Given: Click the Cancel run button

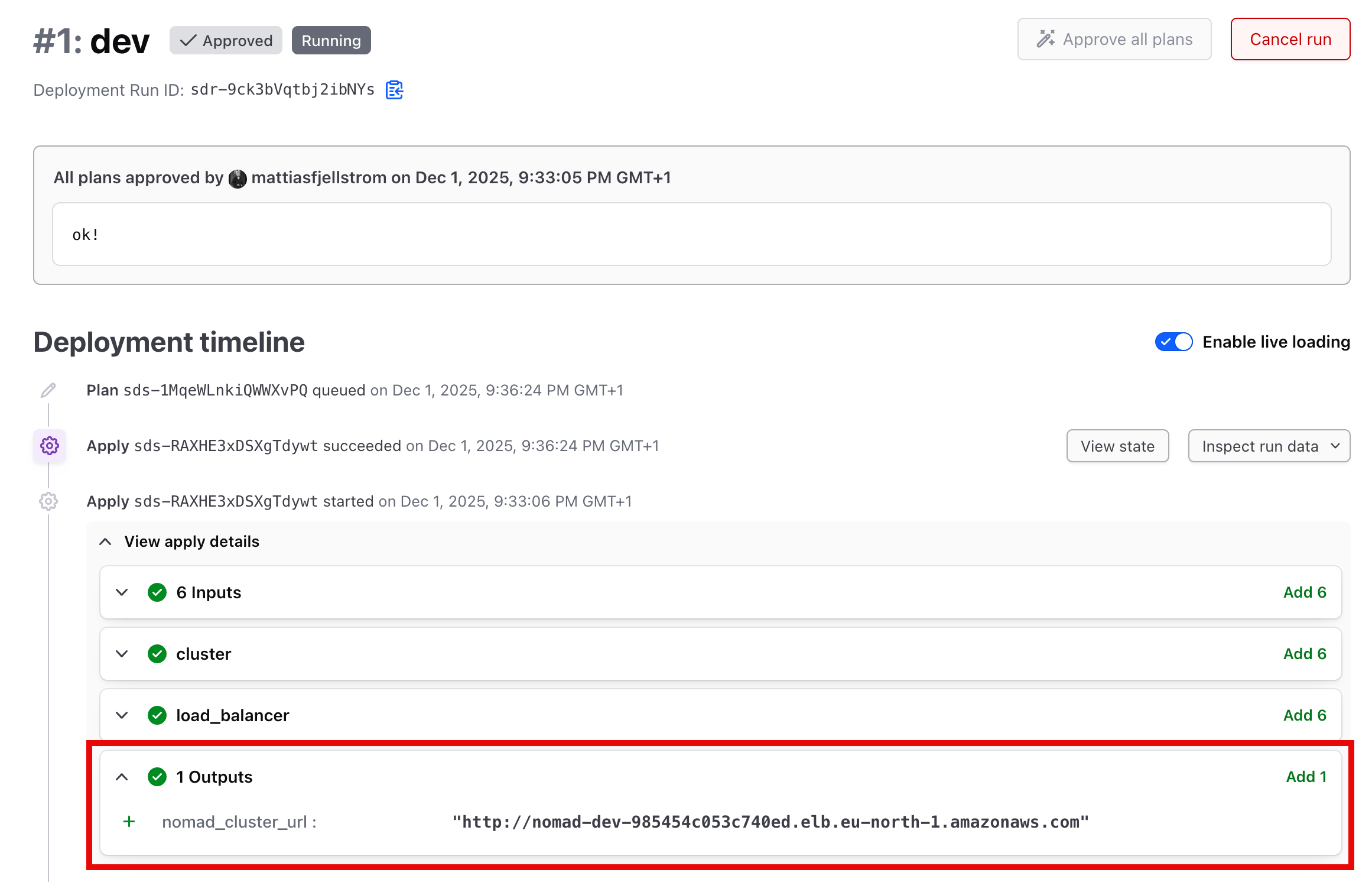Looking at the screenshot, I should [1290, 38].
